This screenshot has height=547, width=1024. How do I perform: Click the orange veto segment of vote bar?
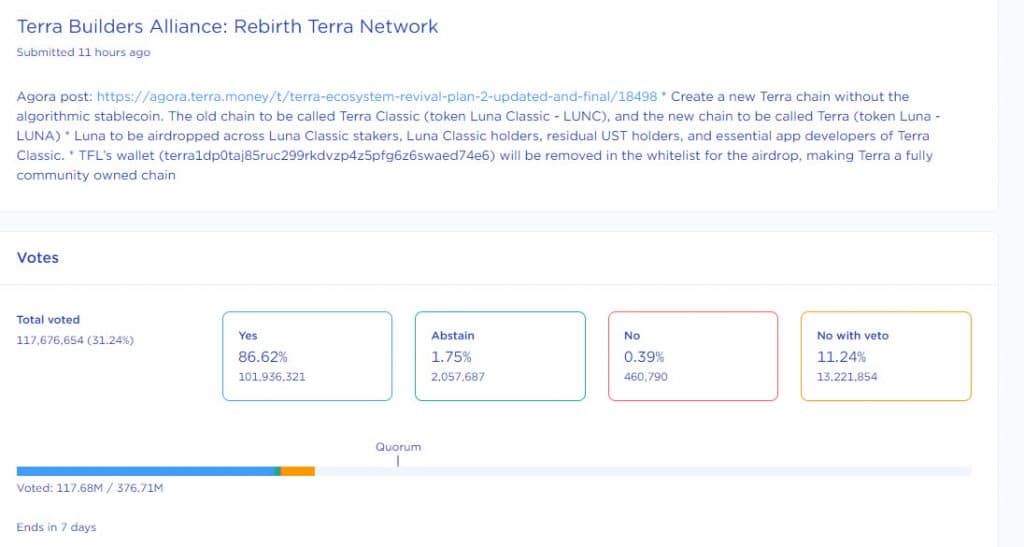(299, 471)
